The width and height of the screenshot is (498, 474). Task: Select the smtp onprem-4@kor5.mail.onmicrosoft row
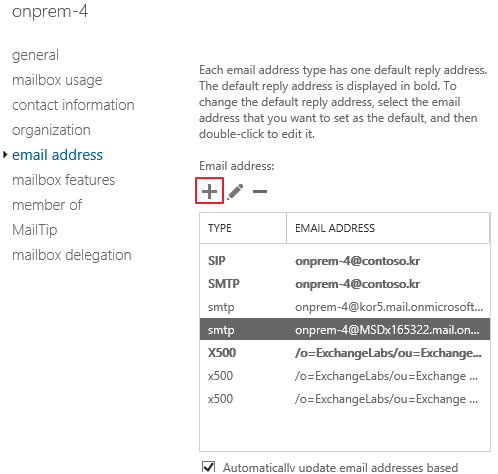[x=345, y=307]
